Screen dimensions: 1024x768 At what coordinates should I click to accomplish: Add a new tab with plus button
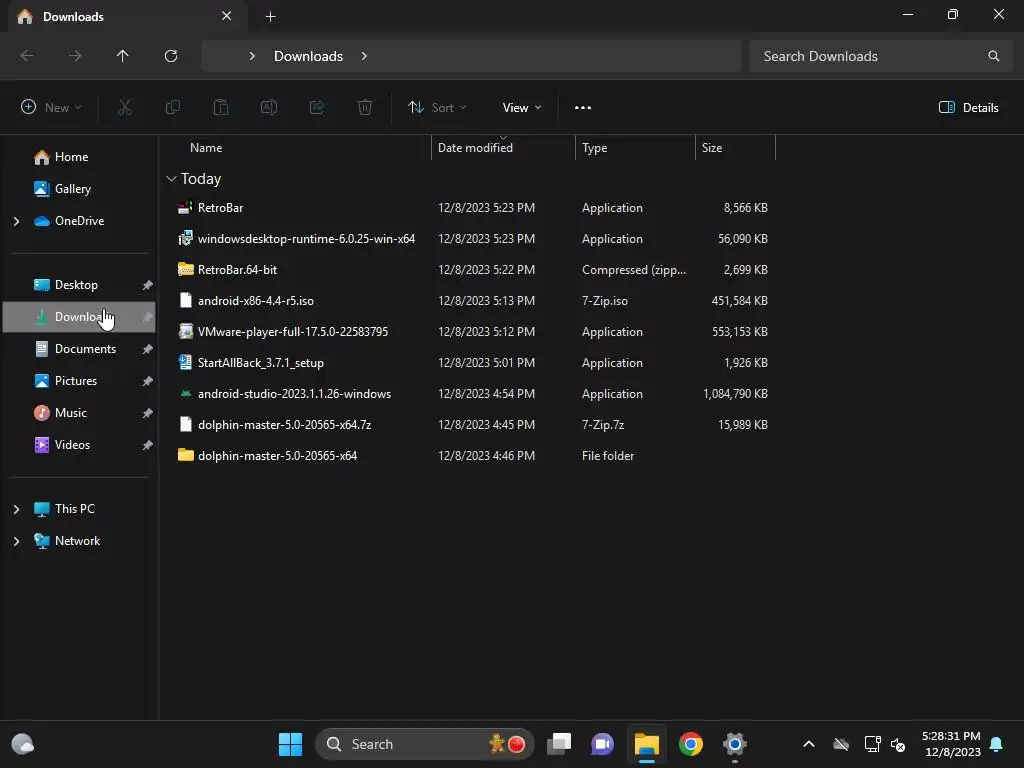click(x=270, y=17)
